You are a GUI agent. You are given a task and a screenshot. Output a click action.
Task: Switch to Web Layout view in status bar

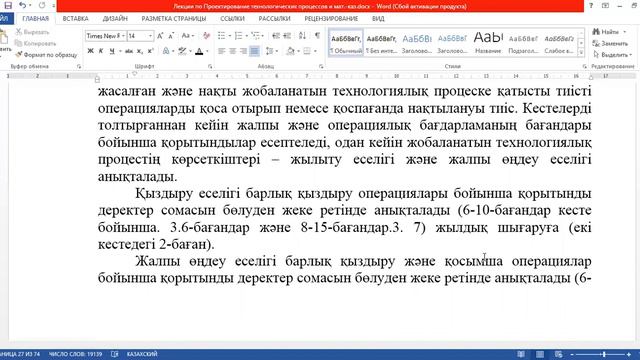(x=558, y=354)
